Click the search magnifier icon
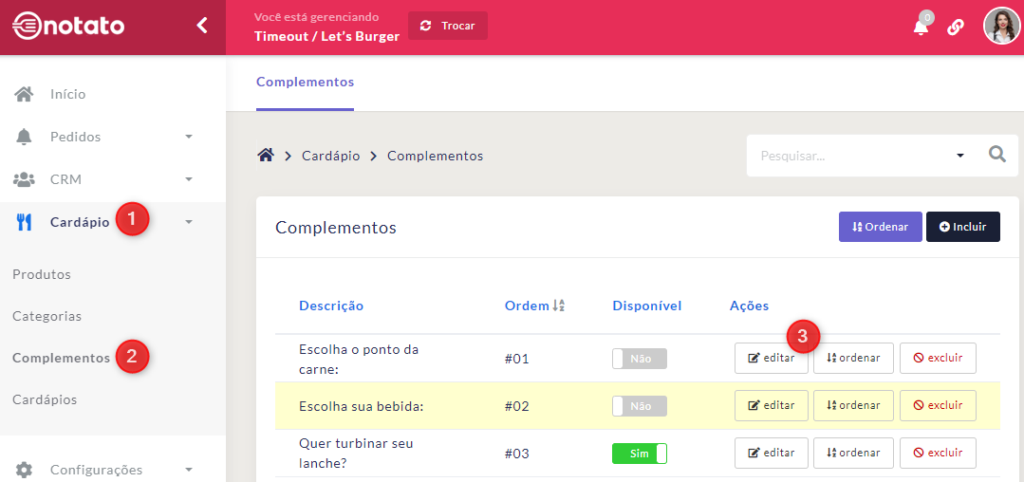This screenshot has height=482, width=1024. 996,155
